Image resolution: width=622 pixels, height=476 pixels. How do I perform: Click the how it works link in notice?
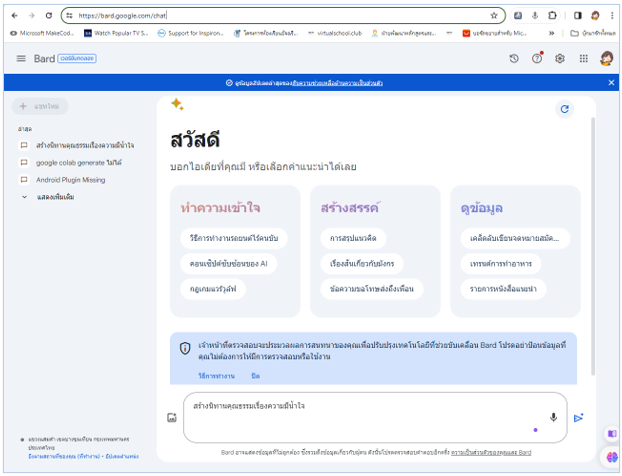[x=217, y=376]
